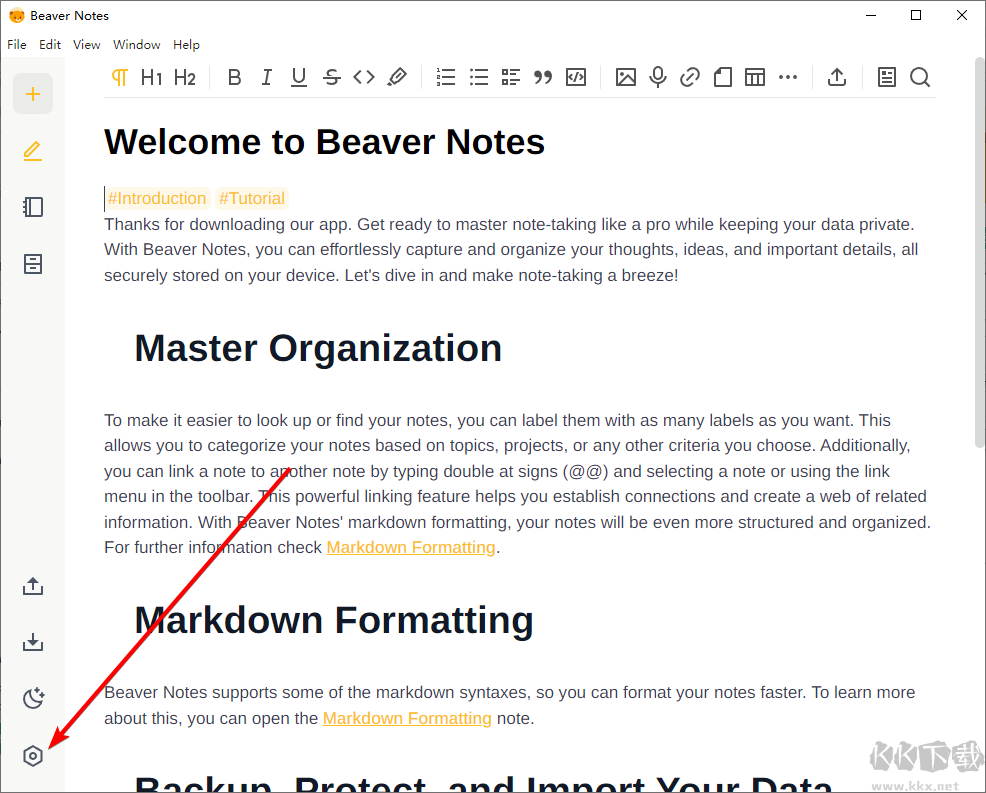Insert an image into the note

(625, 77)
